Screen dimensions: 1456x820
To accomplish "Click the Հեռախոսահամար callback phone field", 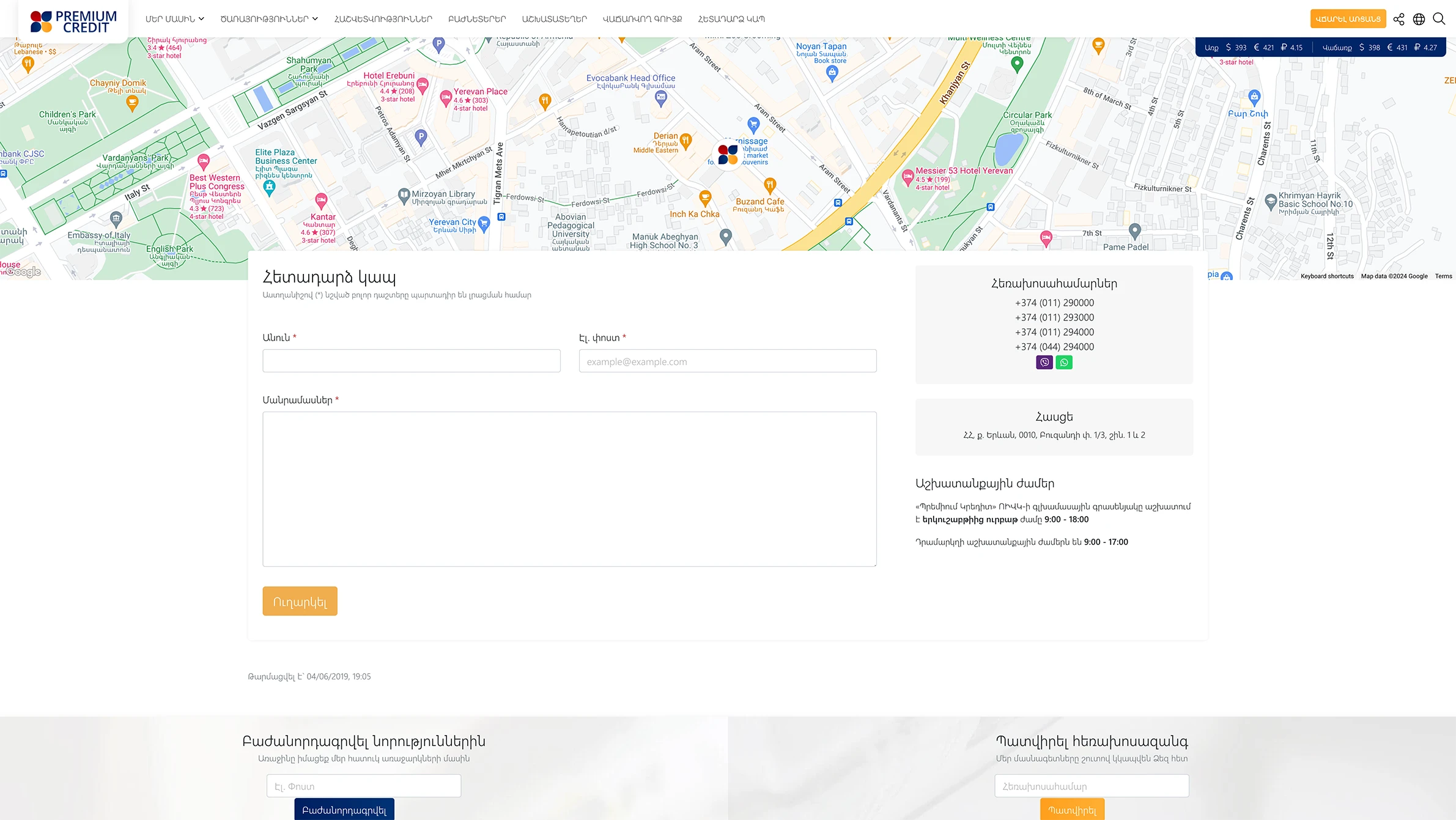I will pos(1092,786).
